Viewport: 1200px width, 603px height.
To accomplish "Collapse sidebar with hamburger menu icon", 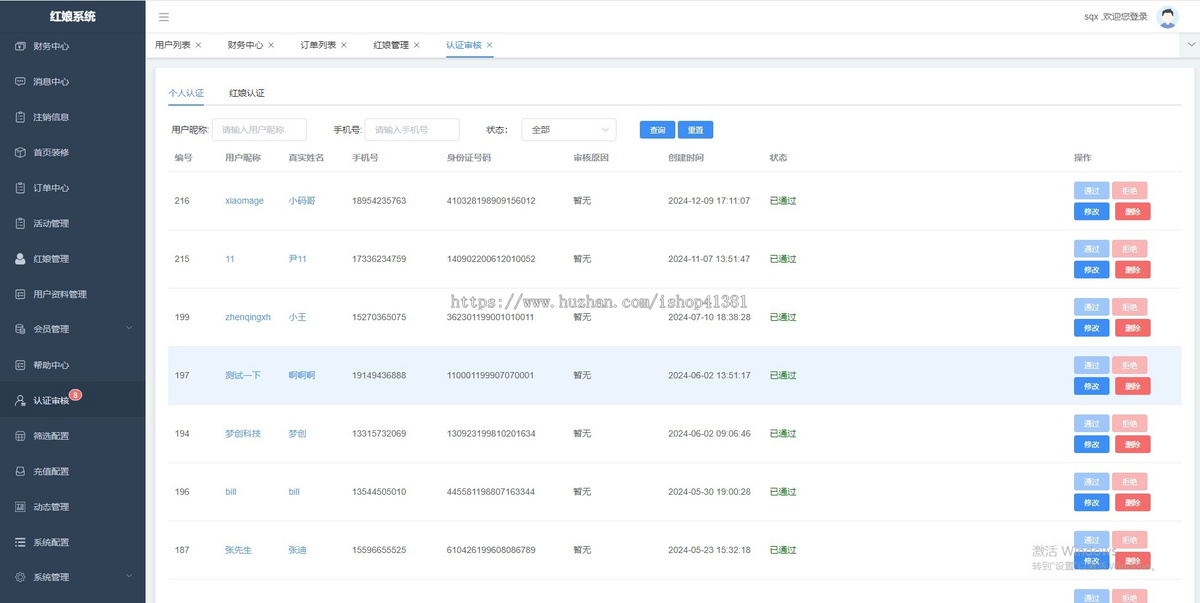I will pyautogui.click(x=164, y=17).
